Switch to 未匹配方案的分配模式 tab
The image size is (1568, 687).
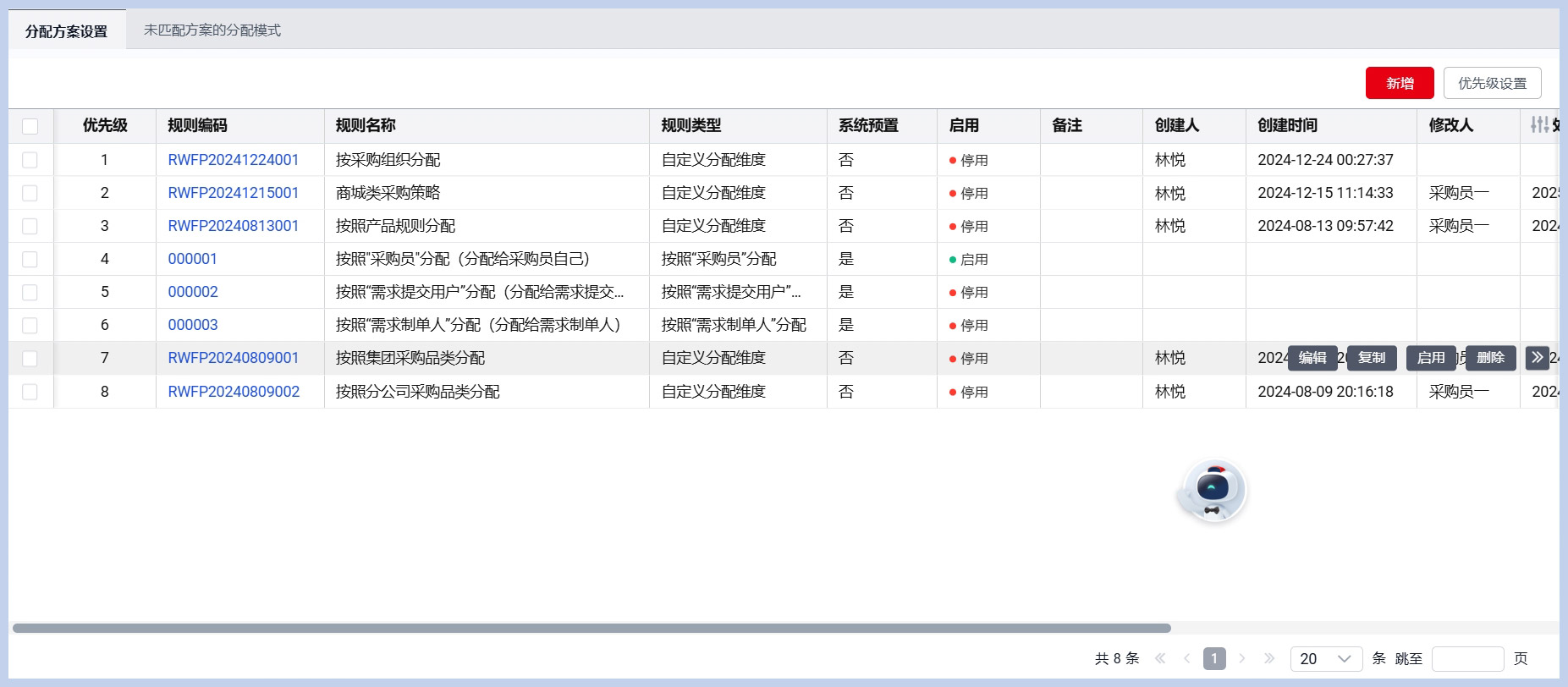pos(212,30)
